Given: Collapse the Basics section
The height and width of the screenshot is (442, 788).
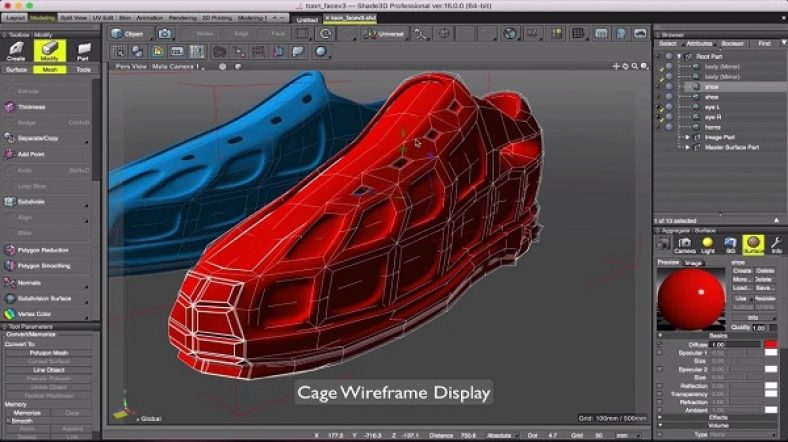Looking at the screenshot, I should (660, 336).
